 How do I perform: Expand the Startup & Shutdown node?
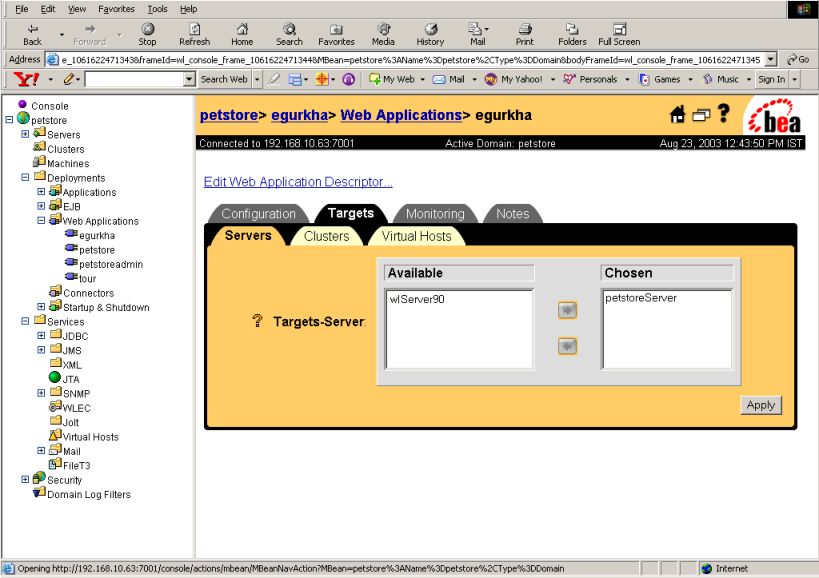(41, 306)
